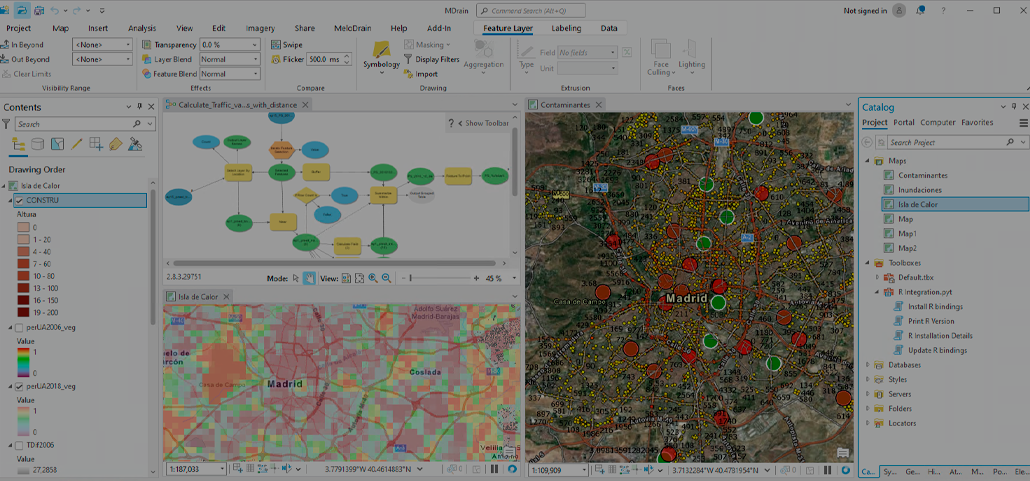The height and width of the screenshot is (481, 1030).
Task: Choose the Pan hand mode in ModelBuilder
Action: click(309, 279)
